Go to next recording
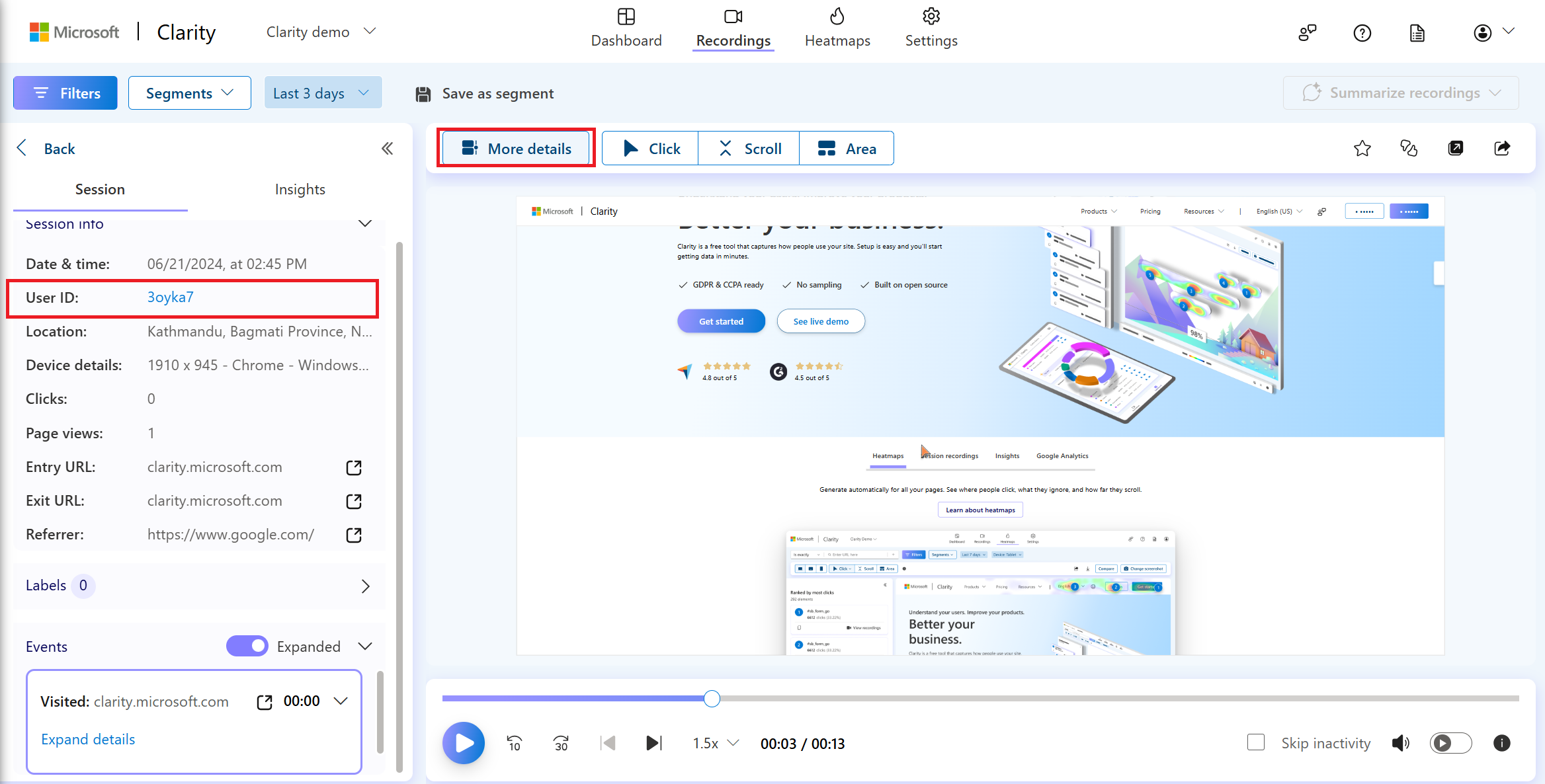 [x=653, y=743]
